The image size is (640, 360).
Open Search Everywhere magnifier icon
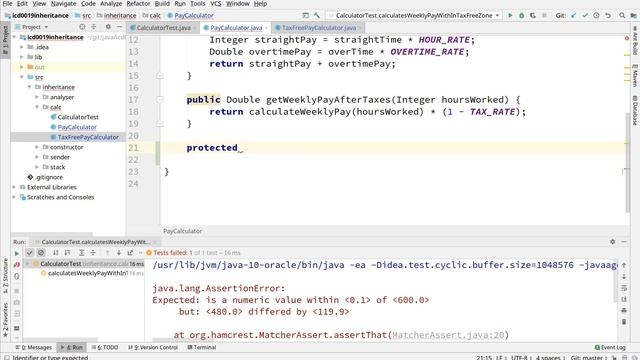622,16
